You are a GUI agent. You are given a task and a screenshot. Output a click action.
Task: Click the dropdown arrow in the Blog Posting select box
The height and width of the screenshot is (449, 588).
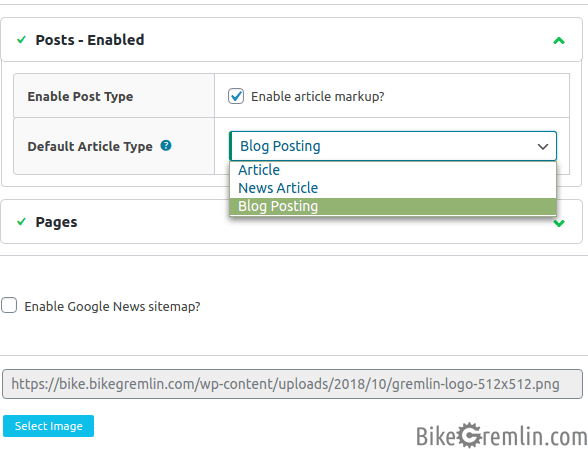543,146
